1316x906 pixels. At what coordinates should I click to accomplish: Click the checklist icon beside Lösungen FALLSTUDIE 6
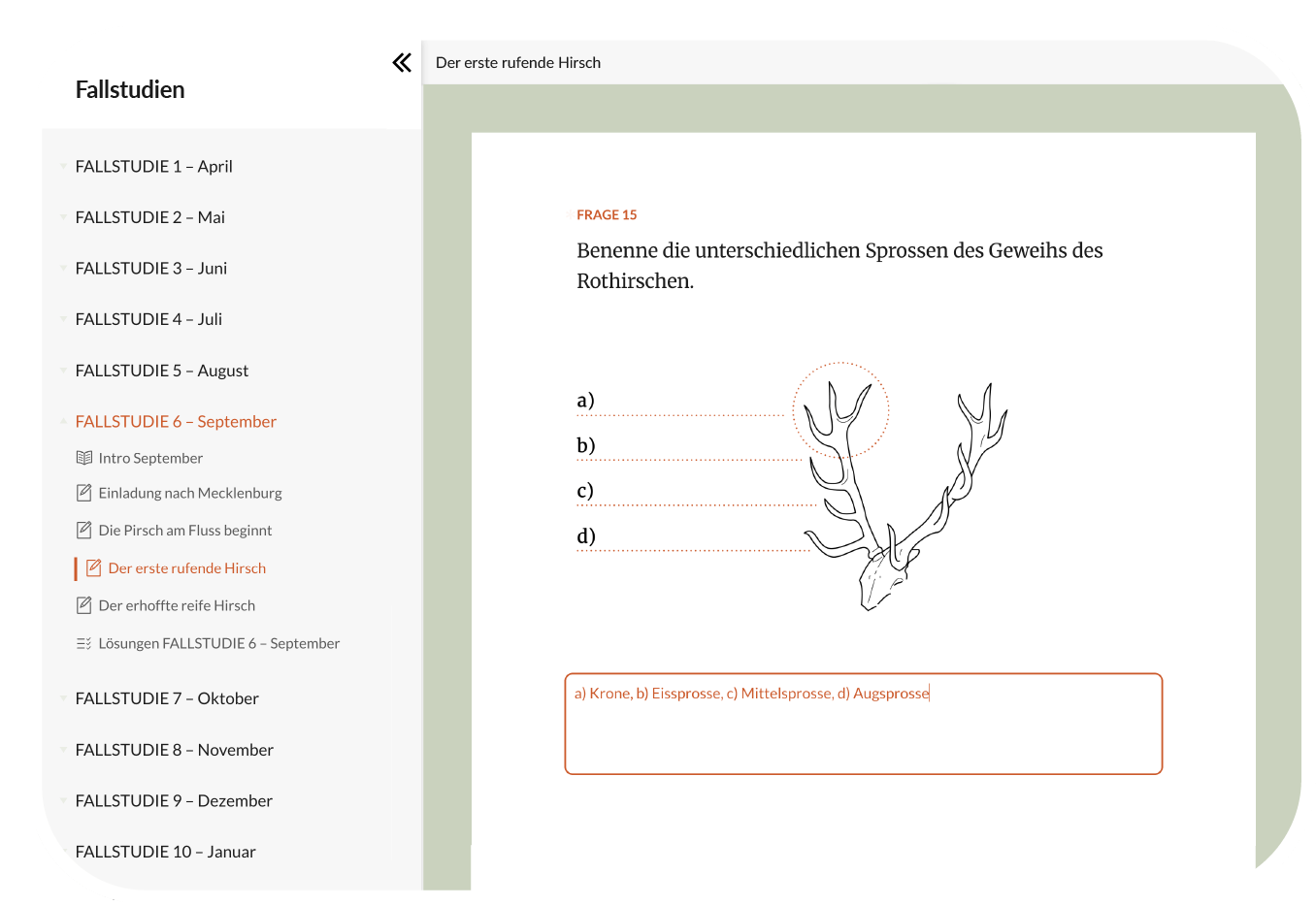(x=84, y=643)
